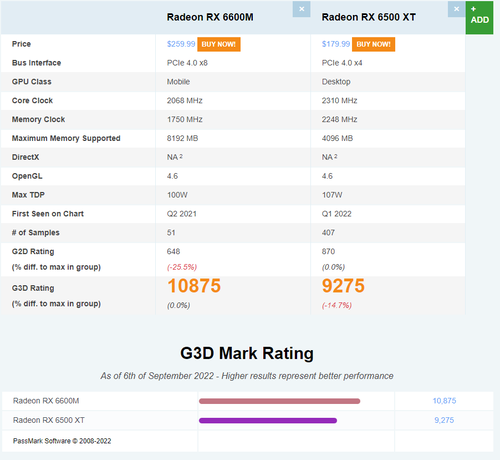500x460 pixels.
Task: Click the 9,275 score link in chart
Action: pyautogui.click(x=444, y=420)
